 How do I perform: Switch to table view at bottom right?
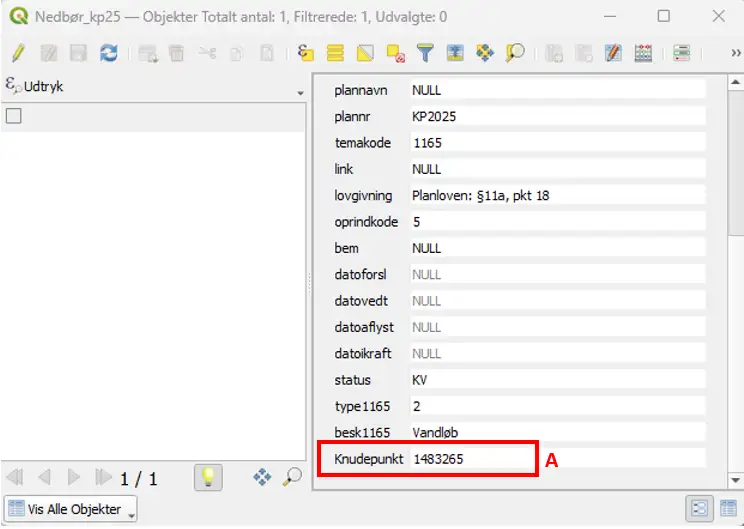pyautogui.click(x=727, y=508)
